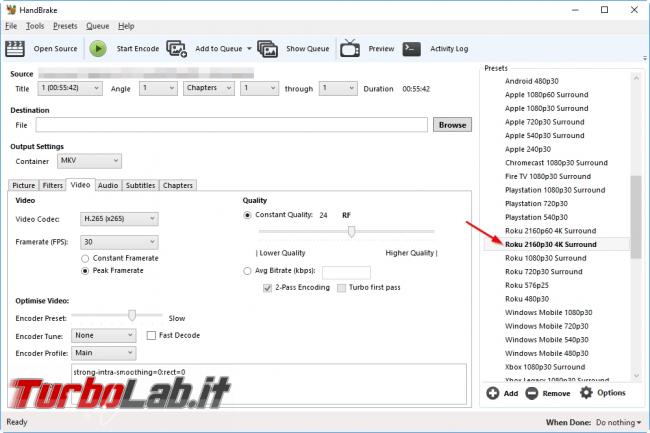The height and width of the screenshot is (433, 650).
Task: Select Constant Framerate radio button
Action: (85, 259)
